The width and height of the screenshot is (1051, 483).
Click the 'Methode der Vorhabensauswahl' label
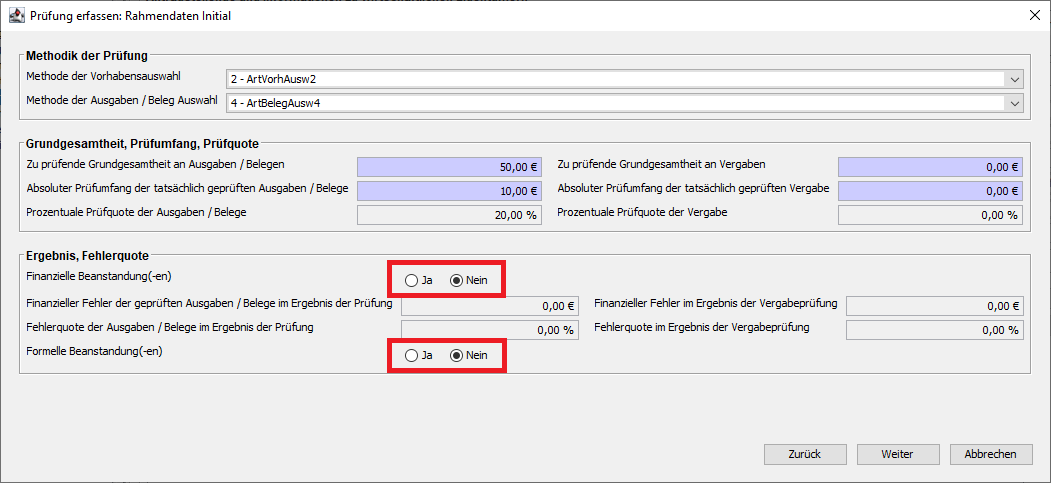[x=103, y=76]
